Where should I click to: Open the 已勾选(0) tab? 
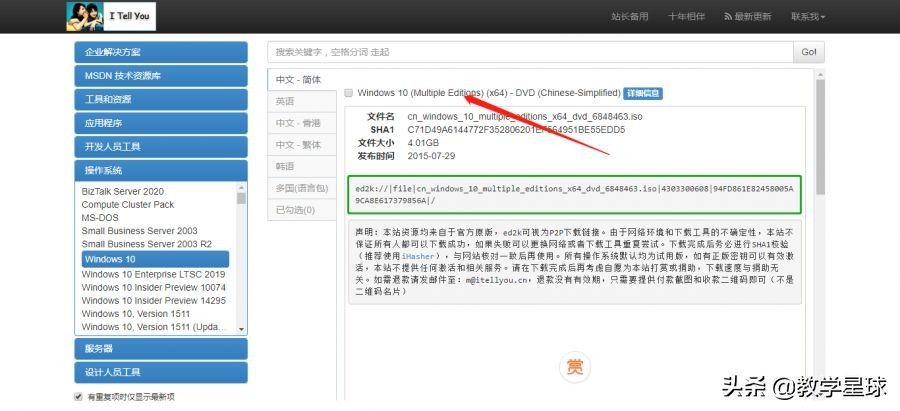302,210
